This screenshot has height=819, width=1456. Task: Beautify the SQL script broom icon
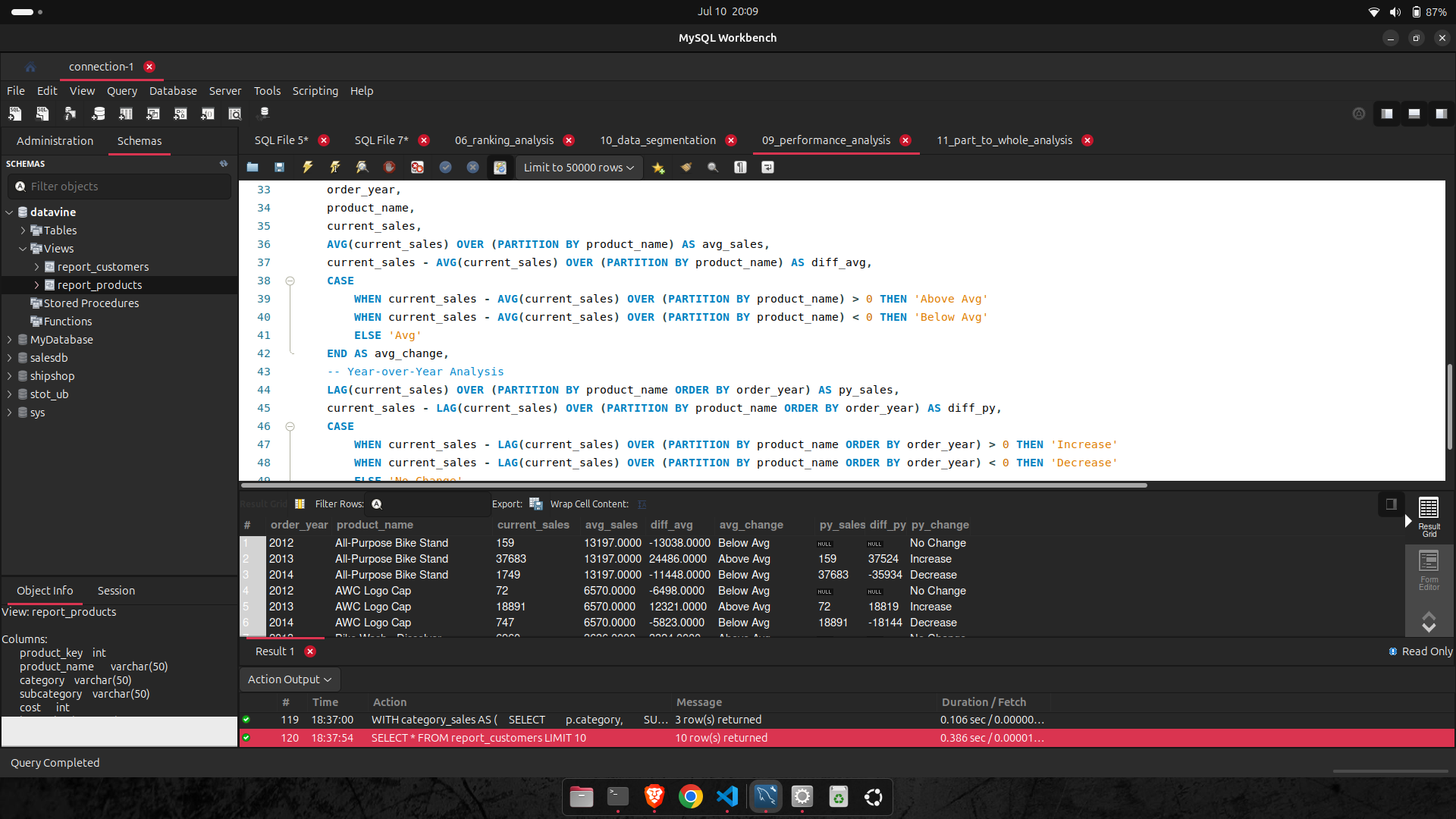pyautogui.click(x=686, y=168)
